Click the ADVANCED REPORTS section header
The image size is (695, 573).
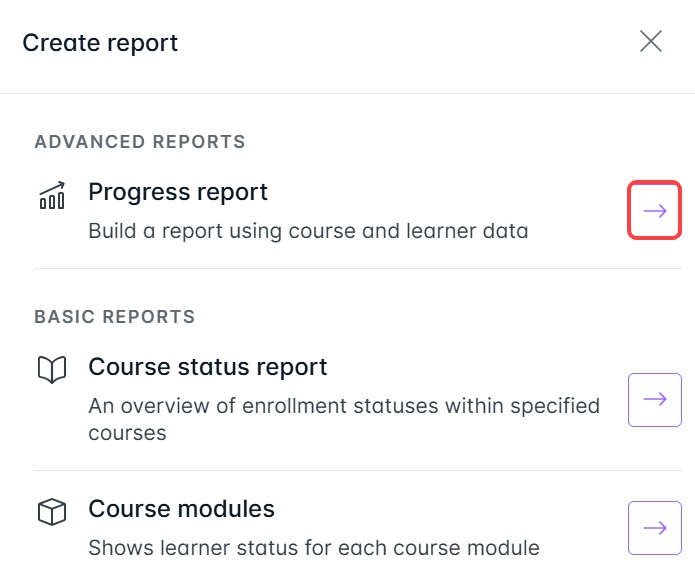140,142
